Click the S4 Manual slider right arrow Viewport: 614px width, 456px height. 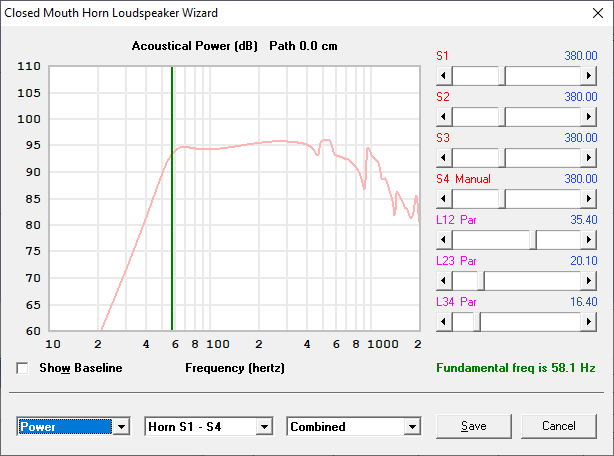click(589, 199)
